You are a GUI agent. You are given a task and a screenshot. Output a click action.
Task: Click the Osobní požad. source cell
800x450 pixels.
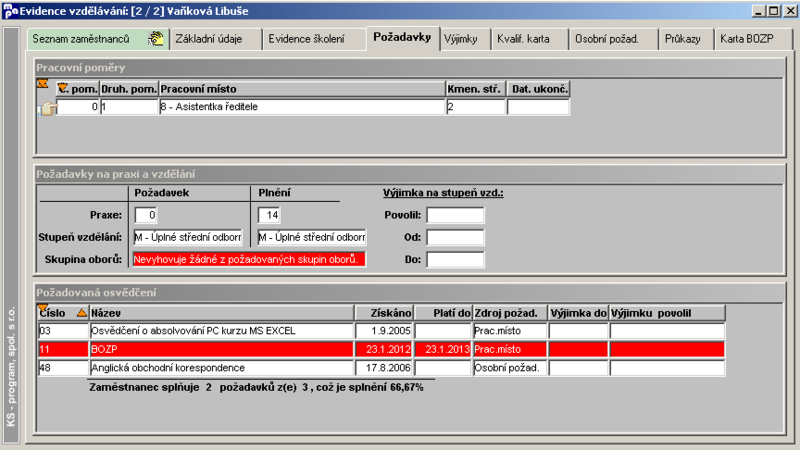[x=510, y=368]
